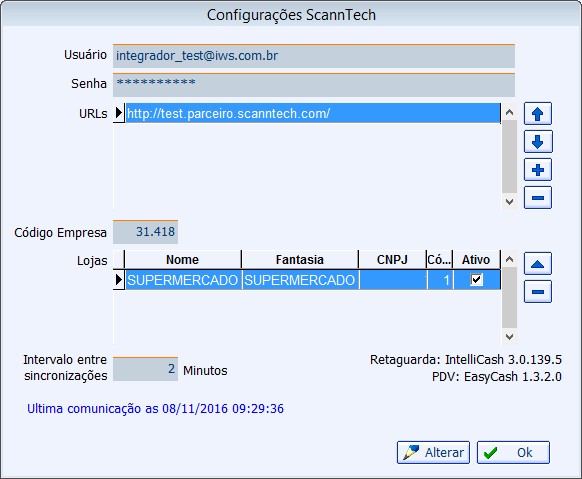Select URL http://test.parceiro.scanntech.com/ row

pyautogui.click(x=313, y=113)
